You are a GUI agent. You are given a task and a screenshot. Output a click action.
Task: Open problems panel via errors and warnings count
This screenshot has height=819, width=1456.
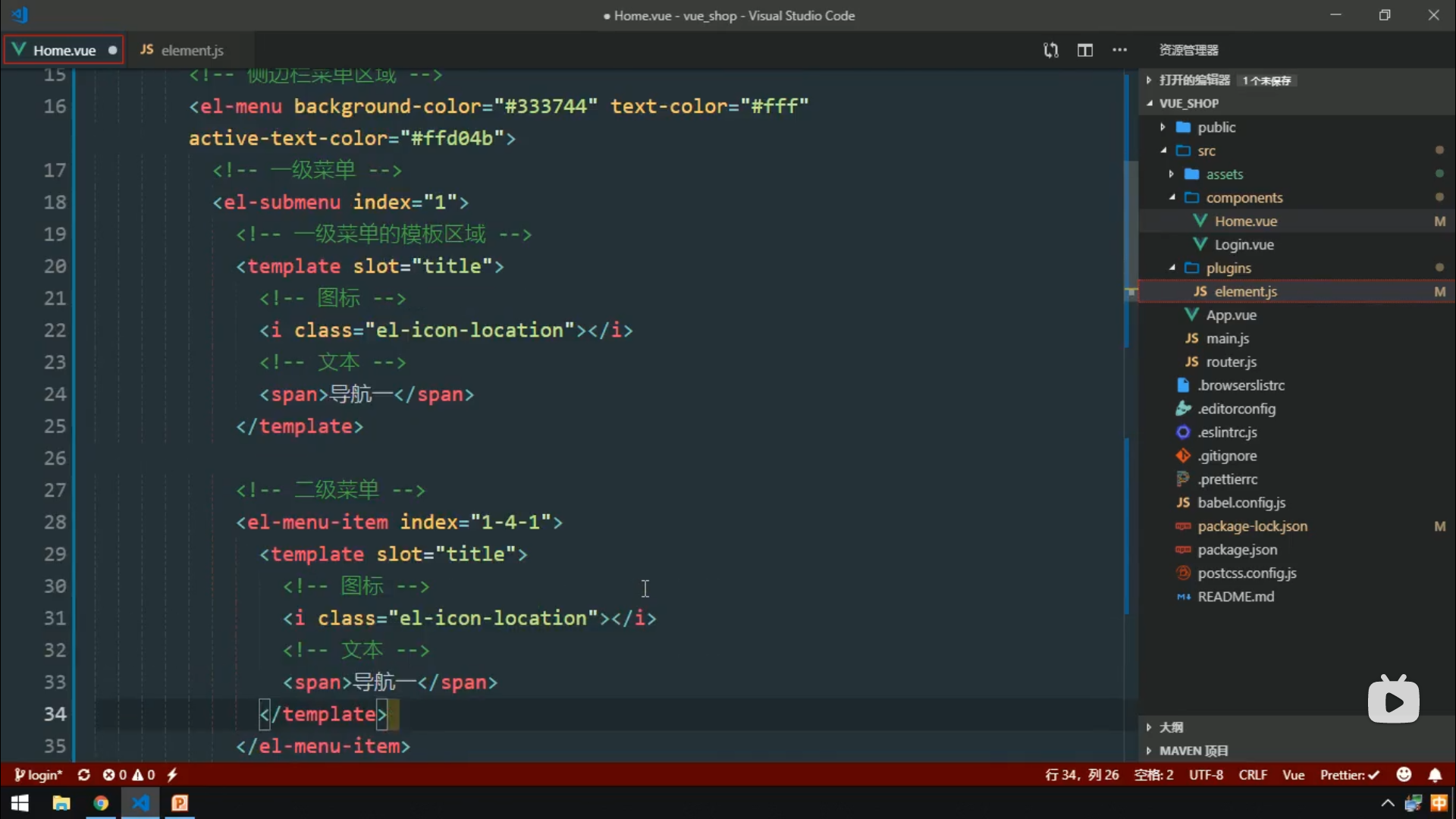tap(129, 775)
